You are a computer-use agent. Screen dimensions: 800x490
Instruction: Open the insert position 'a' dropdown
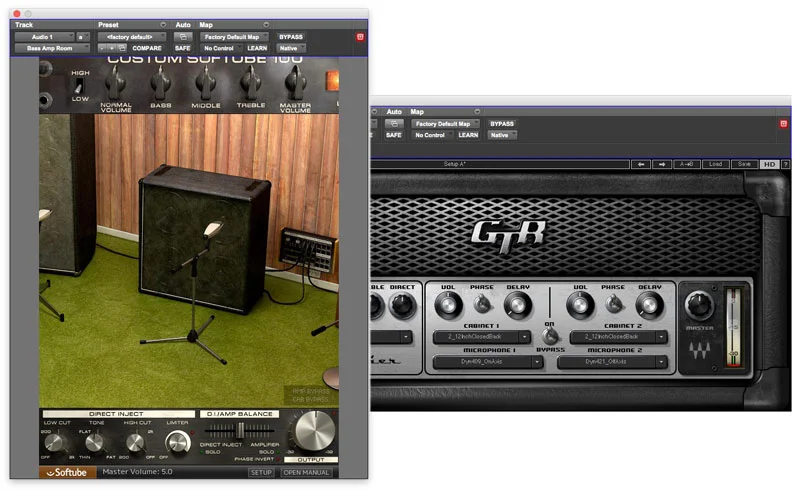83,37
